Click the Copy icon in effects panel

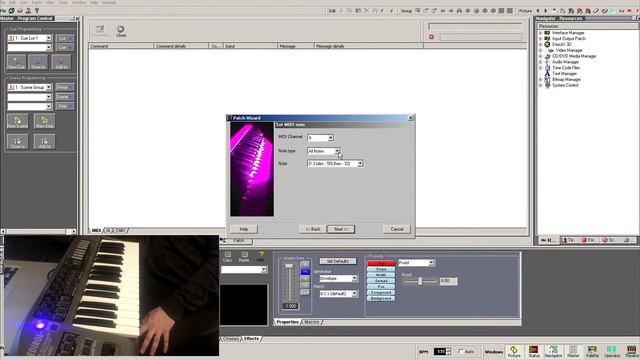pyautogui.click(x=227, y=257)
